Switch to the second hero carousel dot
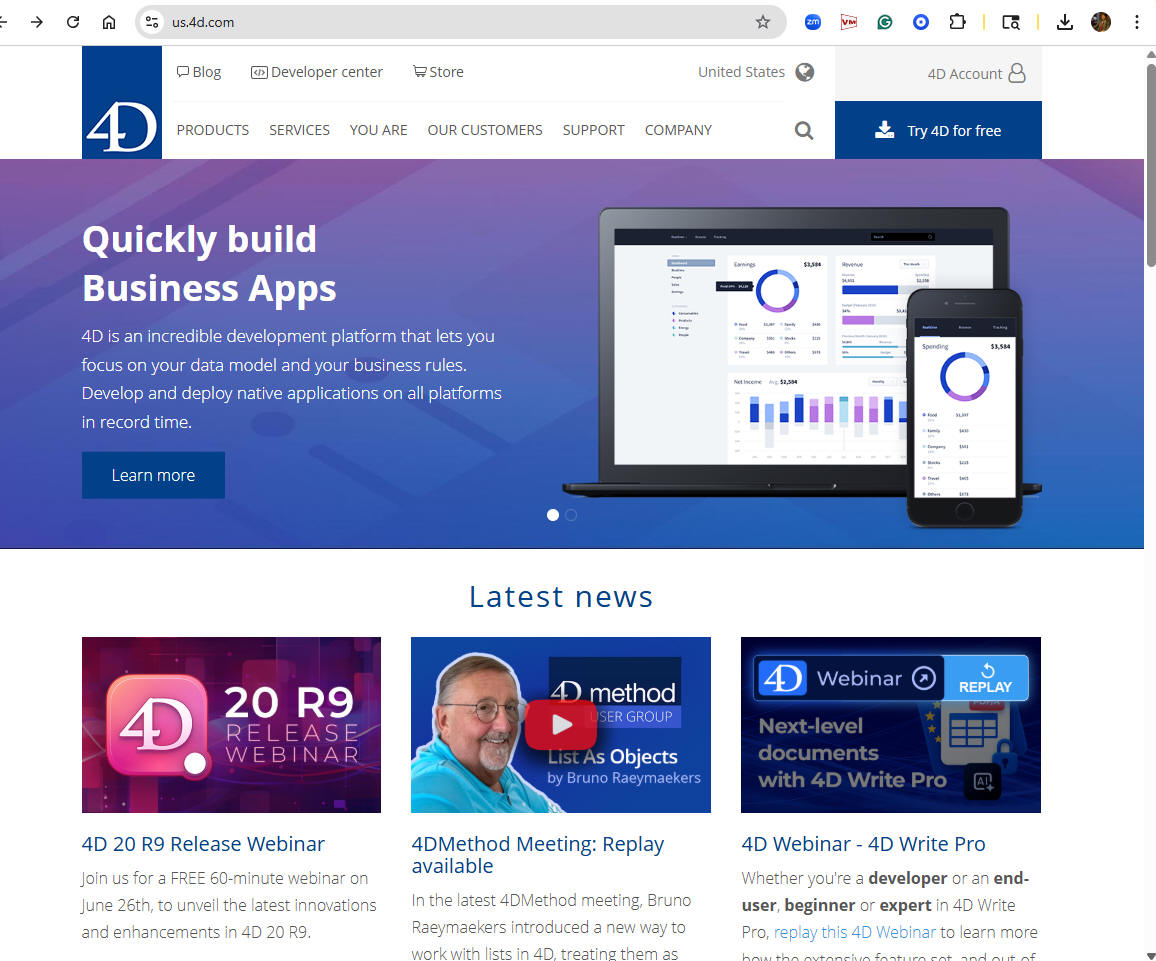Viewport: 1156px width, 961px height. pyautogui.click(x=571, y=515)
